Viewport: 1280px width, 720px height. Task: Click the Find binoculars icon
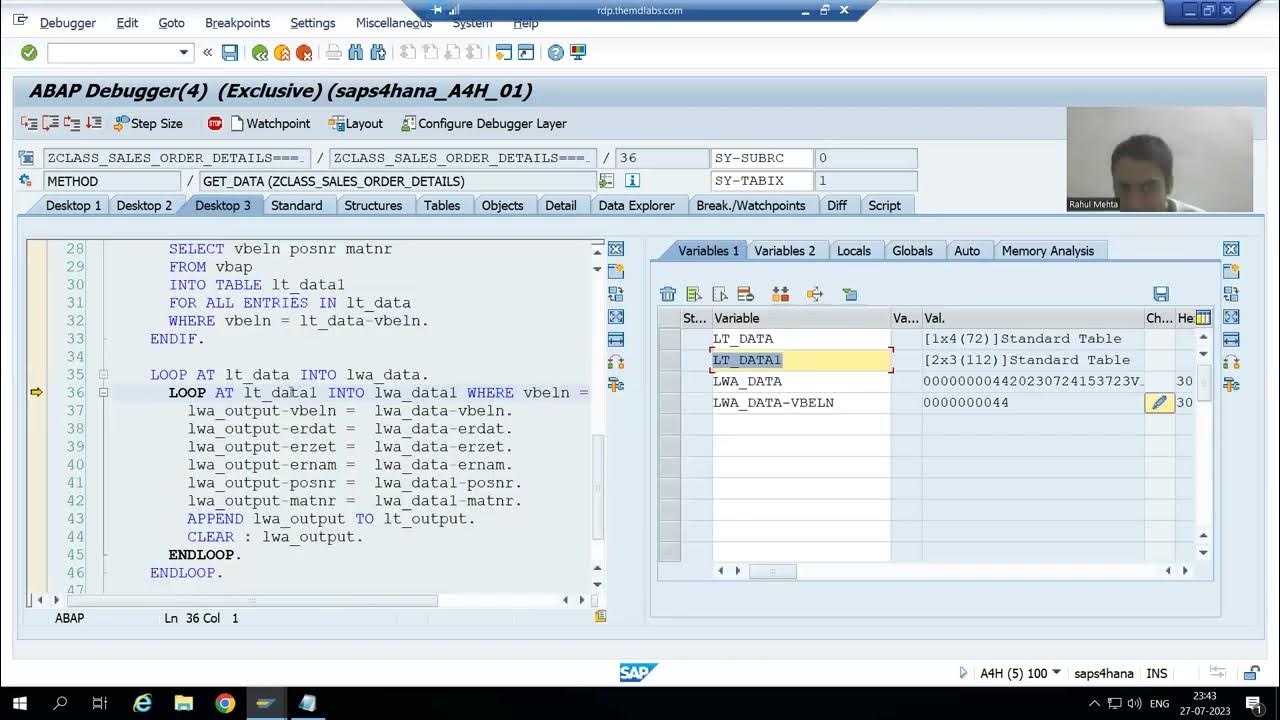point(356,52)
